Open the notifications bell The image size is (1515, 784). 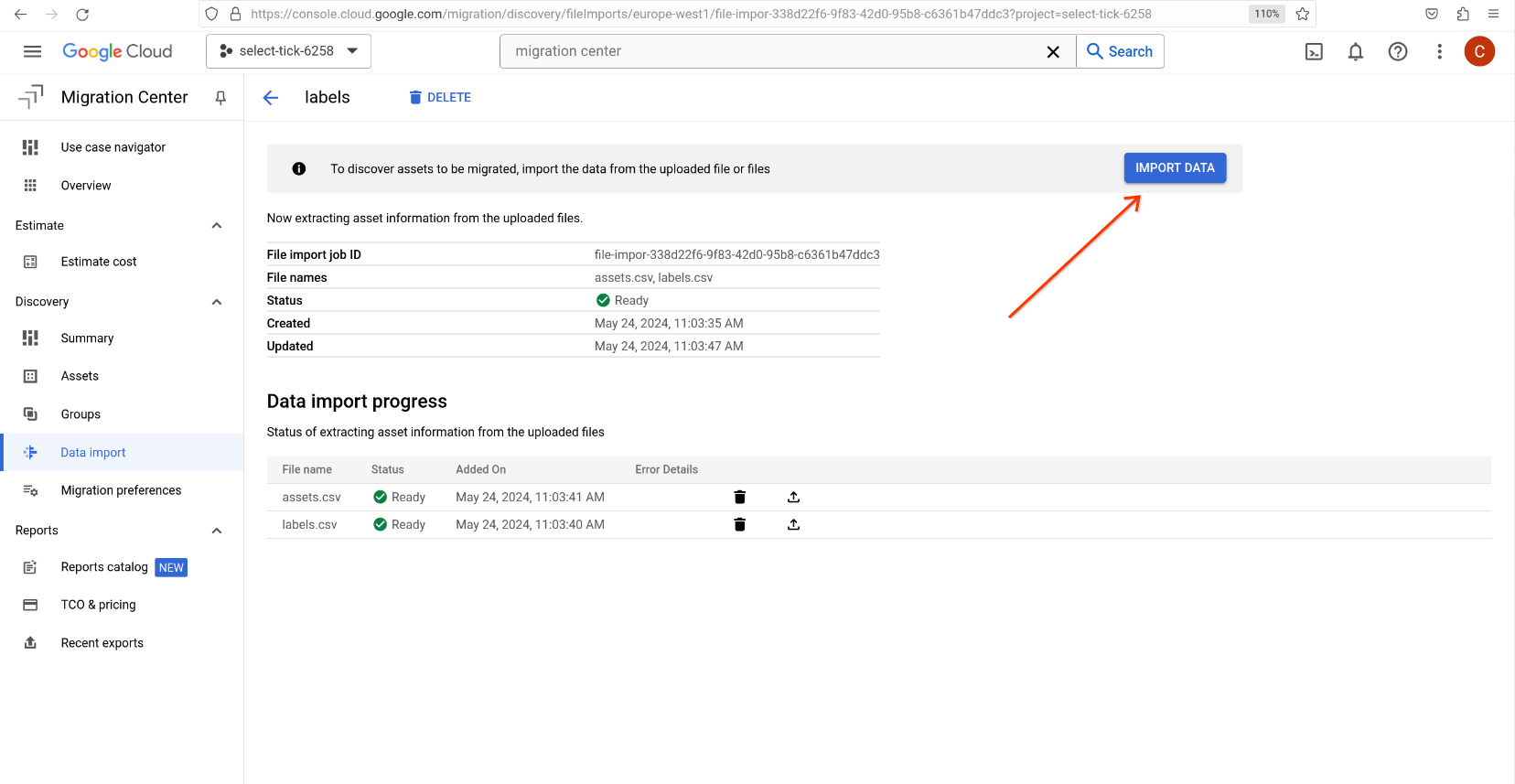coord(1356,52)
